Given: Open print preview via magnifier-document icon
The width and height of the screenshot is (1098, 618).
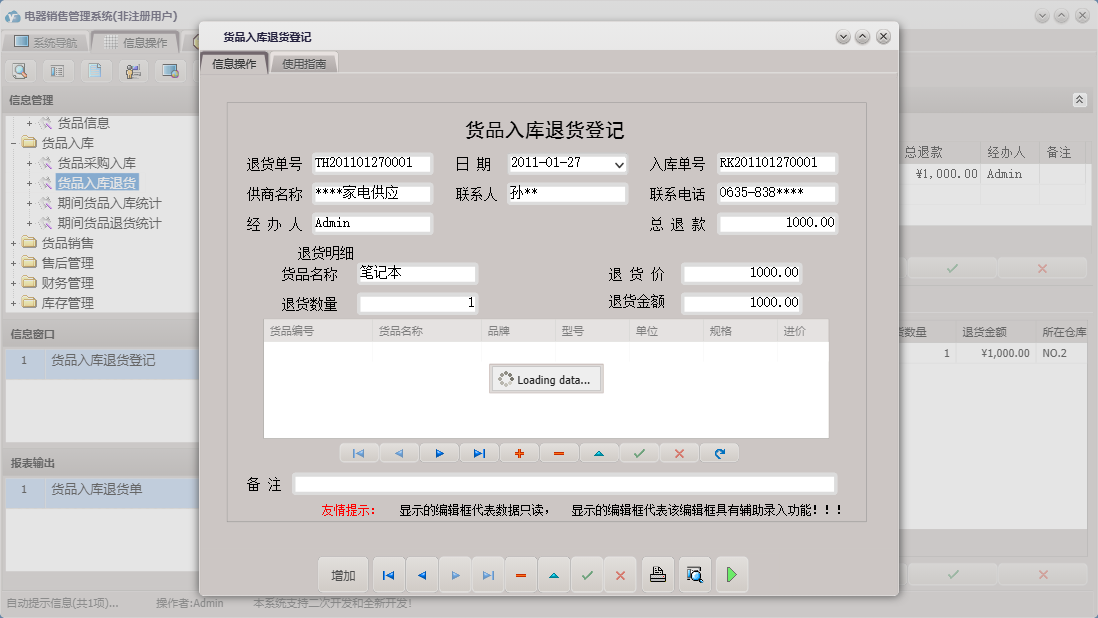Looking at the screenshot, I should [694, 575].
